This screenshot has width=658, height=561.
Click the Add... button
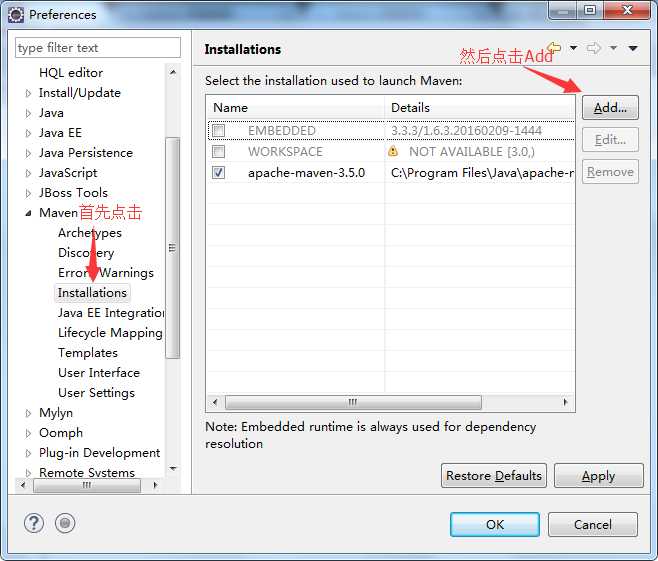click(610, 108)
